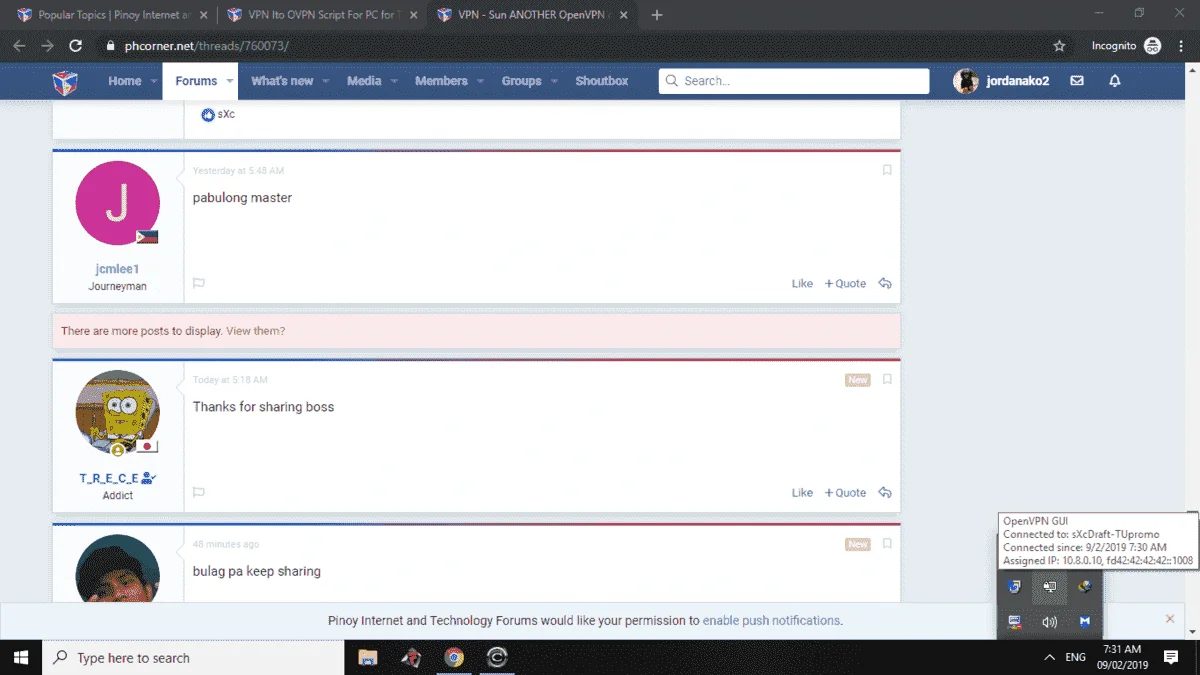Open the Home nav item
The width and height of the screenshot is (1200, 675).
pyautogui.click(x=125, y=81)
